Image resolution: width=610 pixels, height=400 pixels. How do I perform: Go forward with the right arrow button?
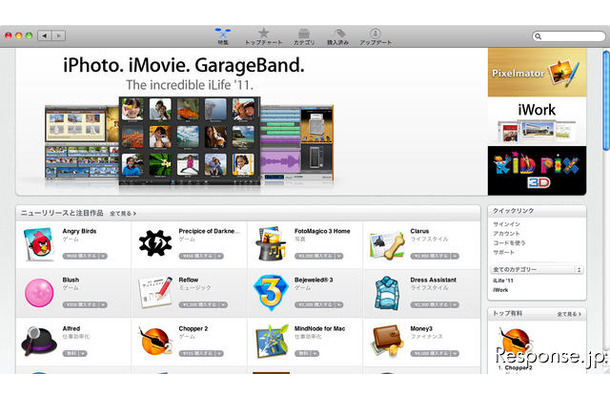[59, 36]
